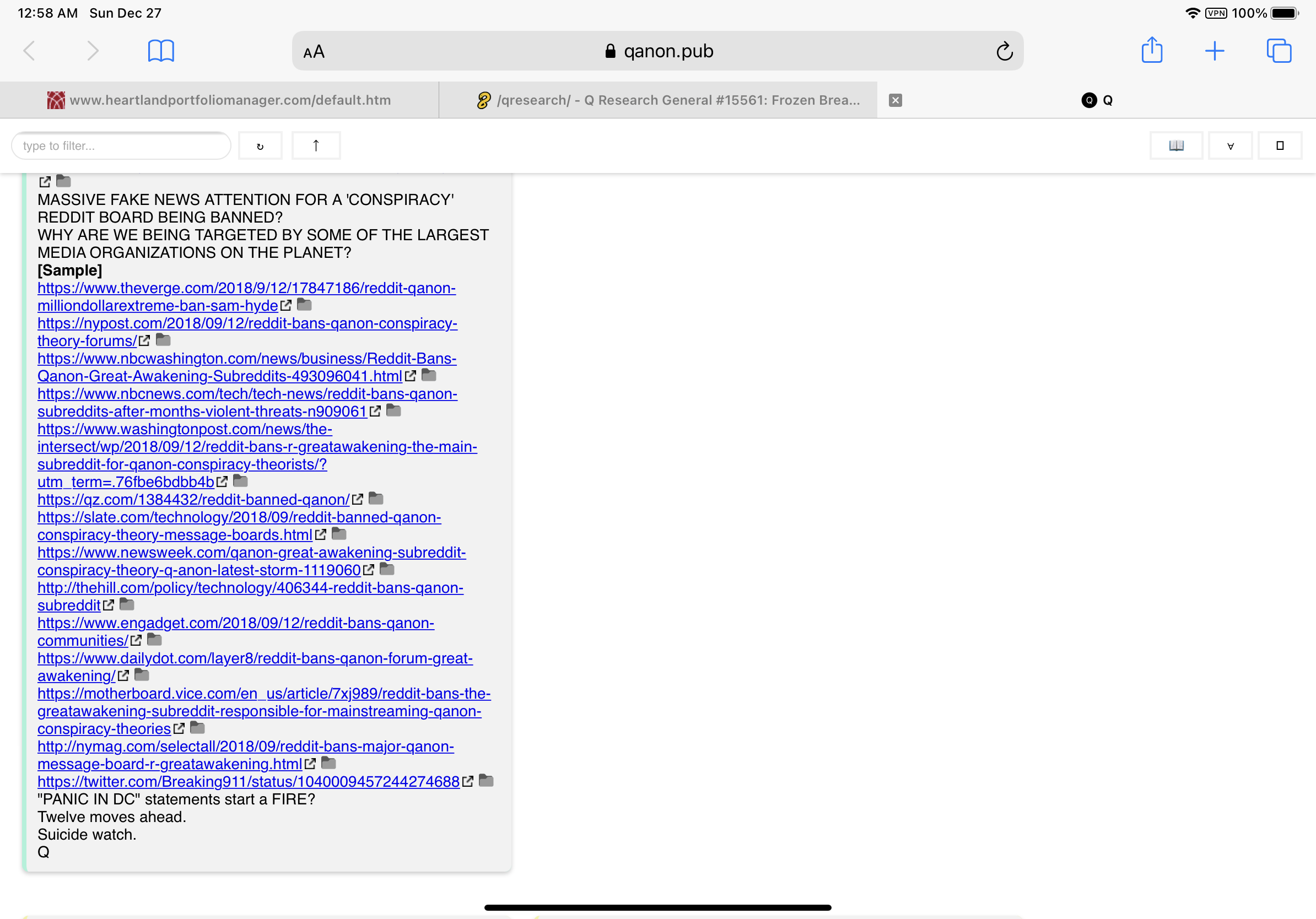The height and width of the screenshot is (919, 1316).
Task: Click folder icon after twitter Breaking911 link
Action: [486, 781]
